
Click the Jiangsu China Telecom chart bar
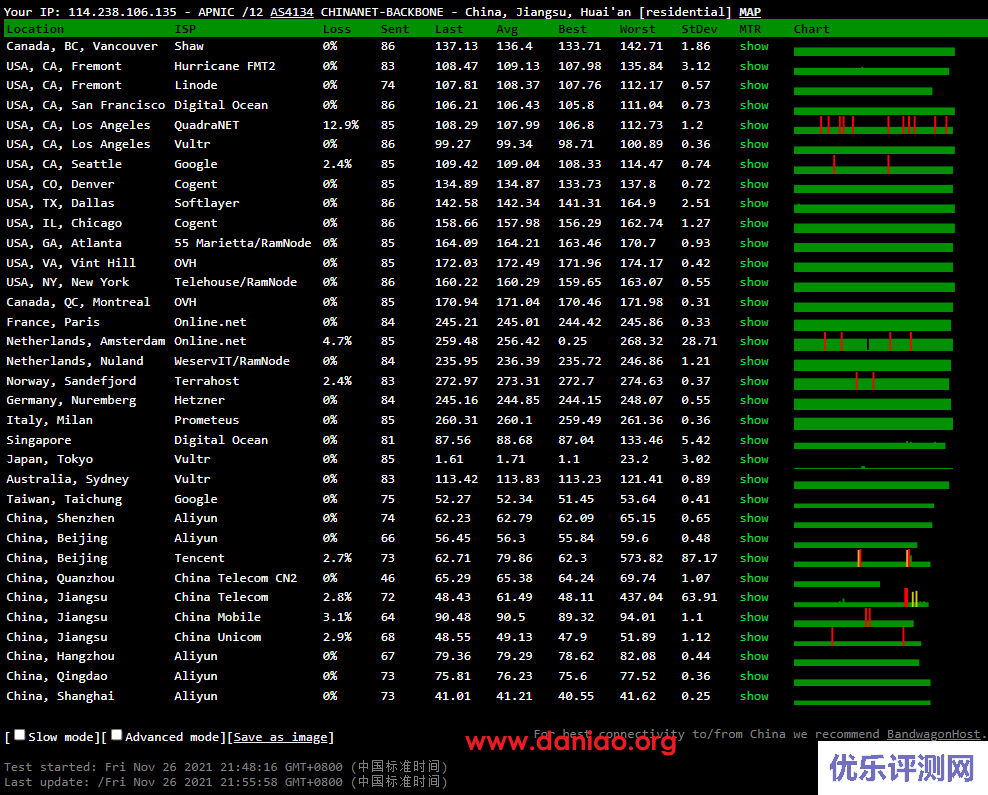coord(861,598)
